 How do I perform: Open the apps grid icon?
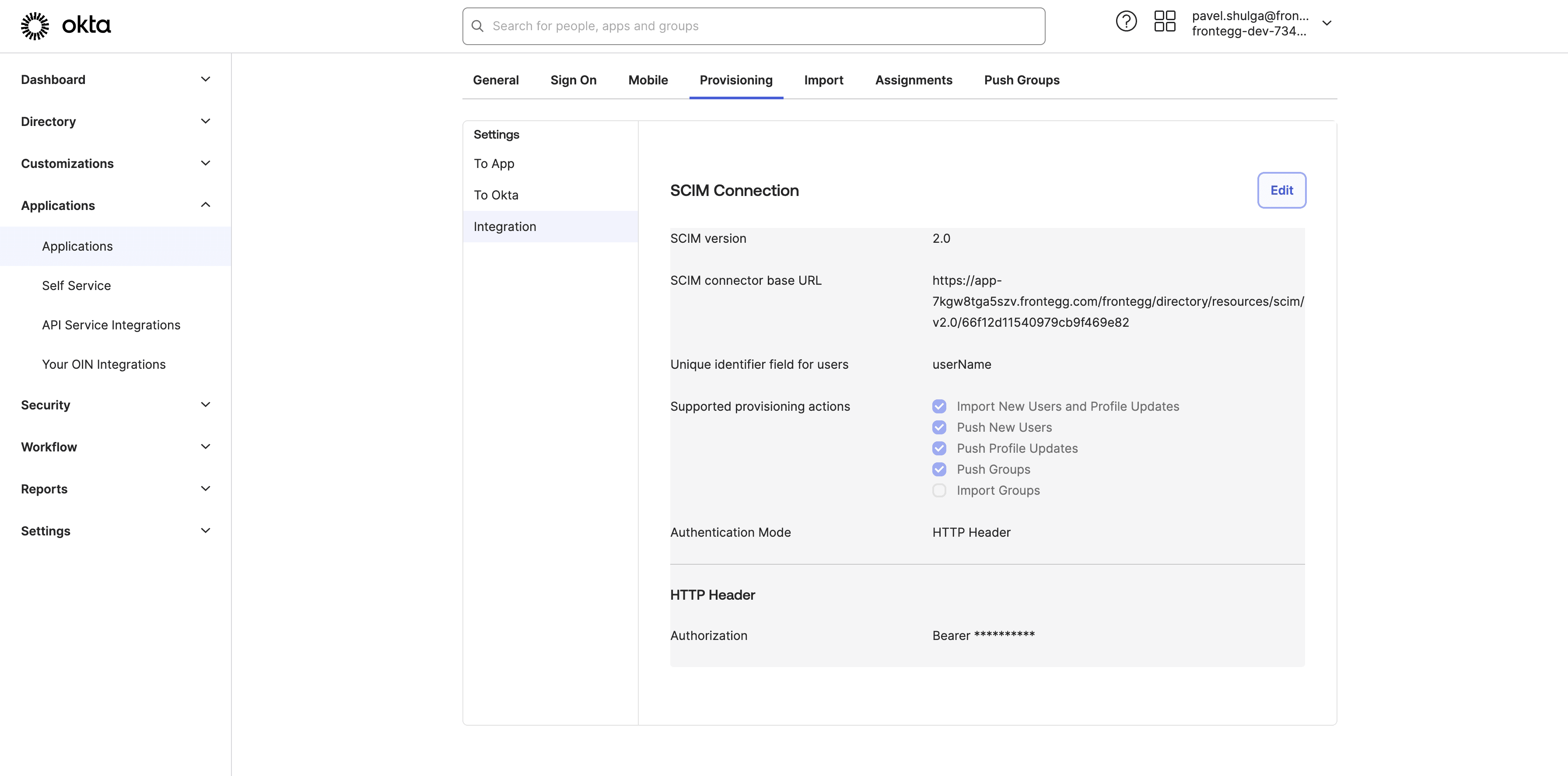[x=1165, y=22]
